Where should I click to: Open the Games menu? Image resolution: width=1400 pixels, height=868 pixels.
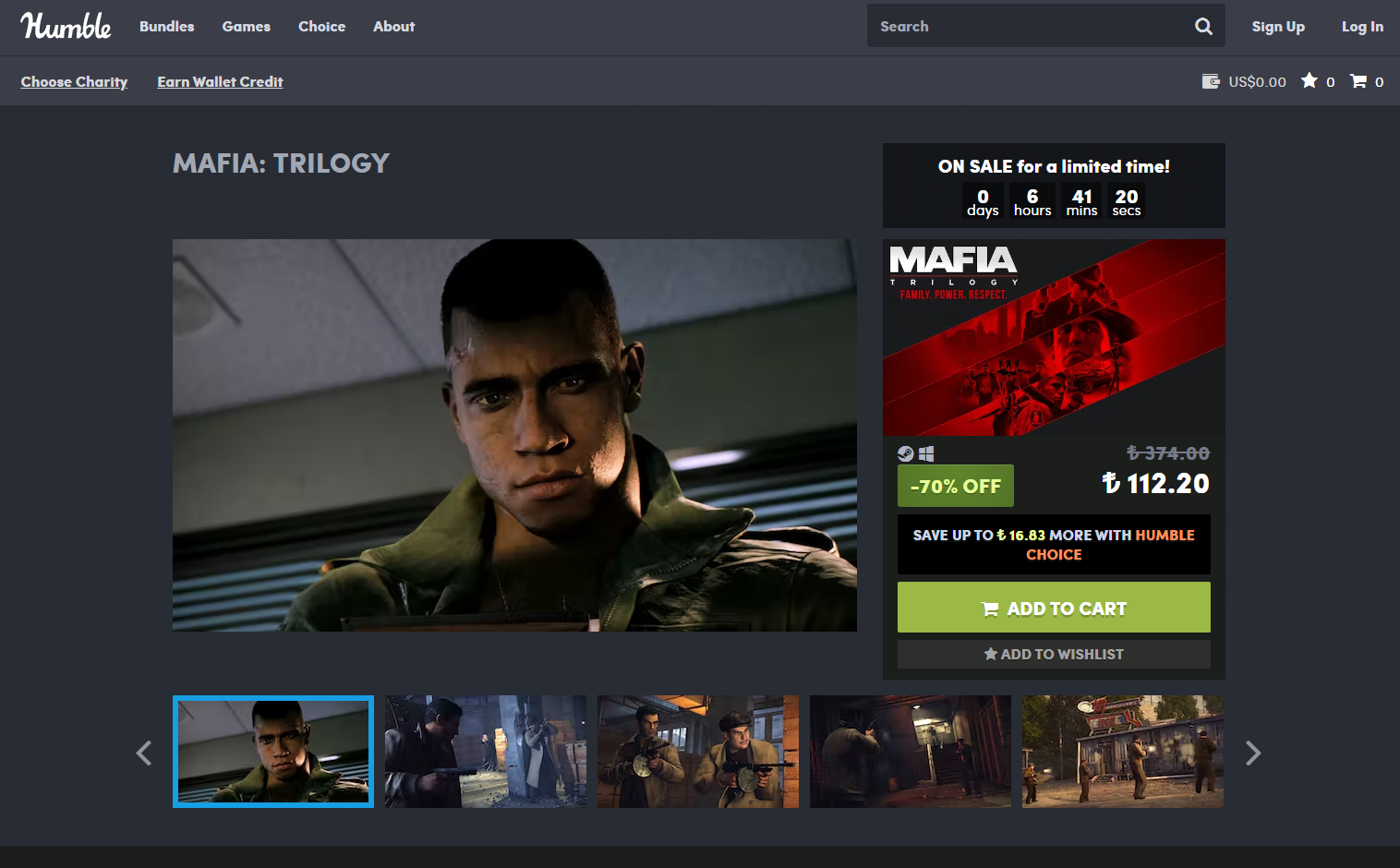coord(247,27)
